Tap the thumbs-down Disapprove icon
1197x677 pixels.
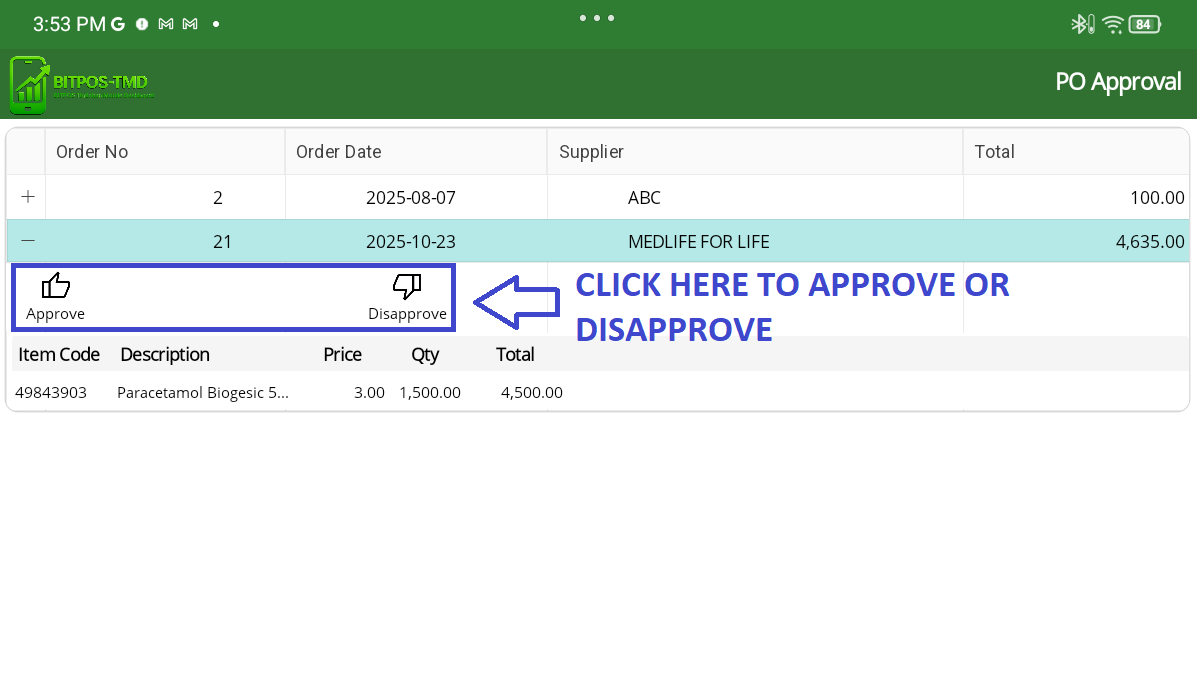point(407,287)
